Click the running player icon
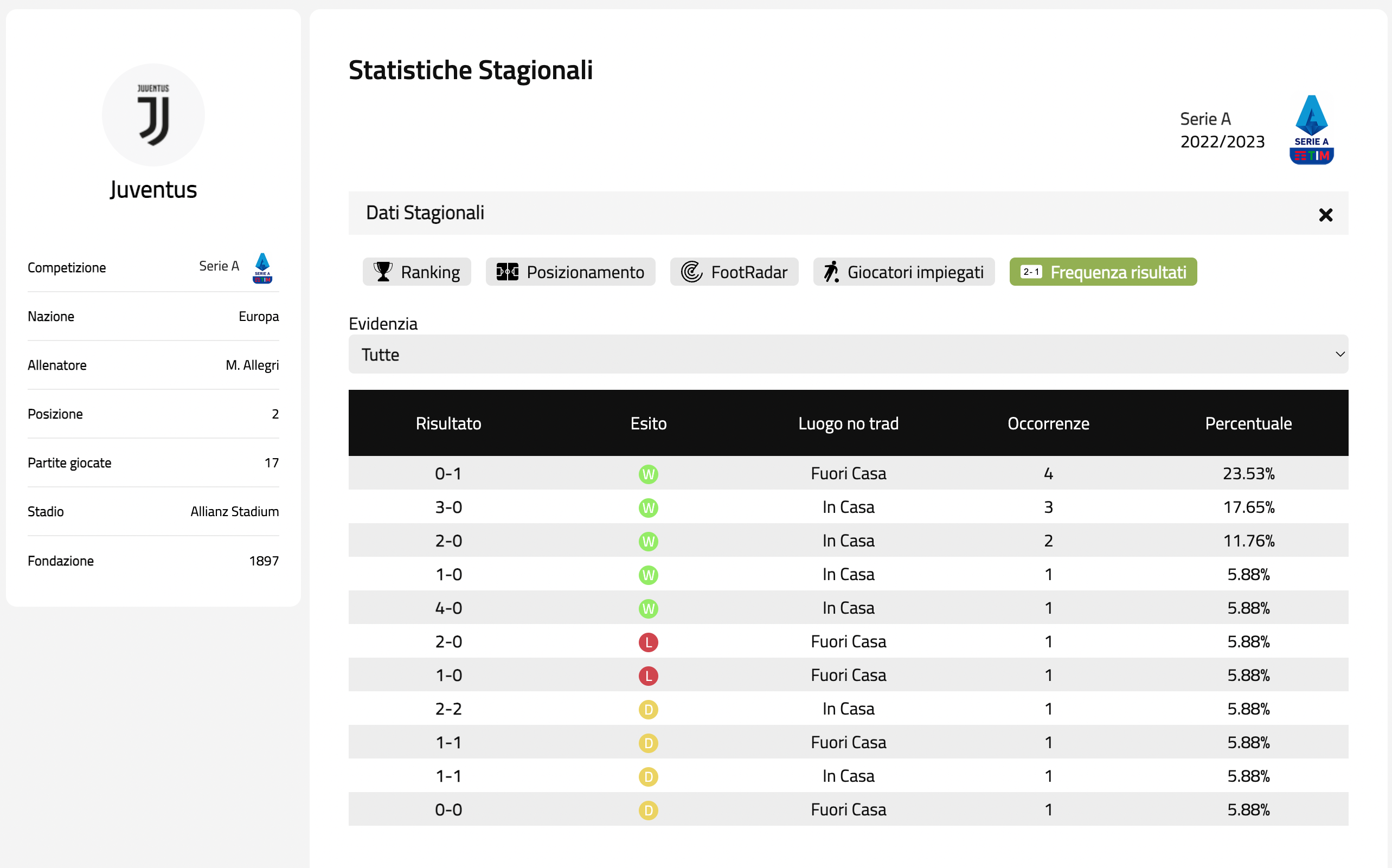This screenshot has width=1392, height=868. pos(831,272)
